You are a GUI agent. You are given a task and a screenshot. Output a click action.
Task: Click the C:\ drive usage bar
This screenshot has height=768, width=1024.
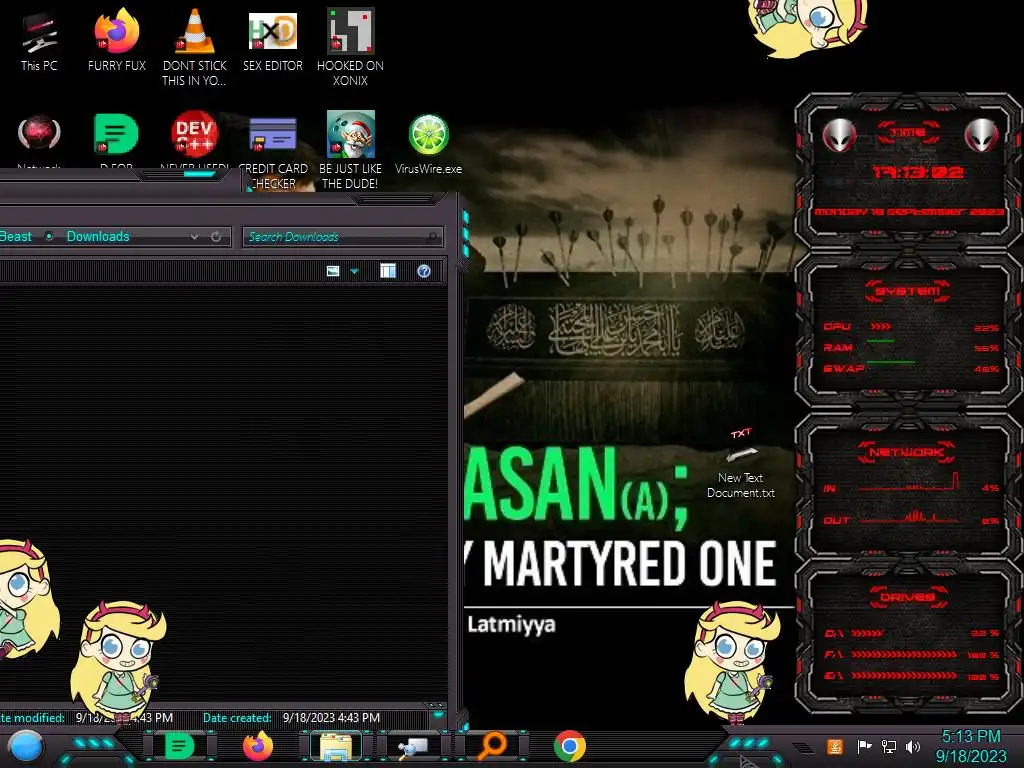[x=867, y=633]
